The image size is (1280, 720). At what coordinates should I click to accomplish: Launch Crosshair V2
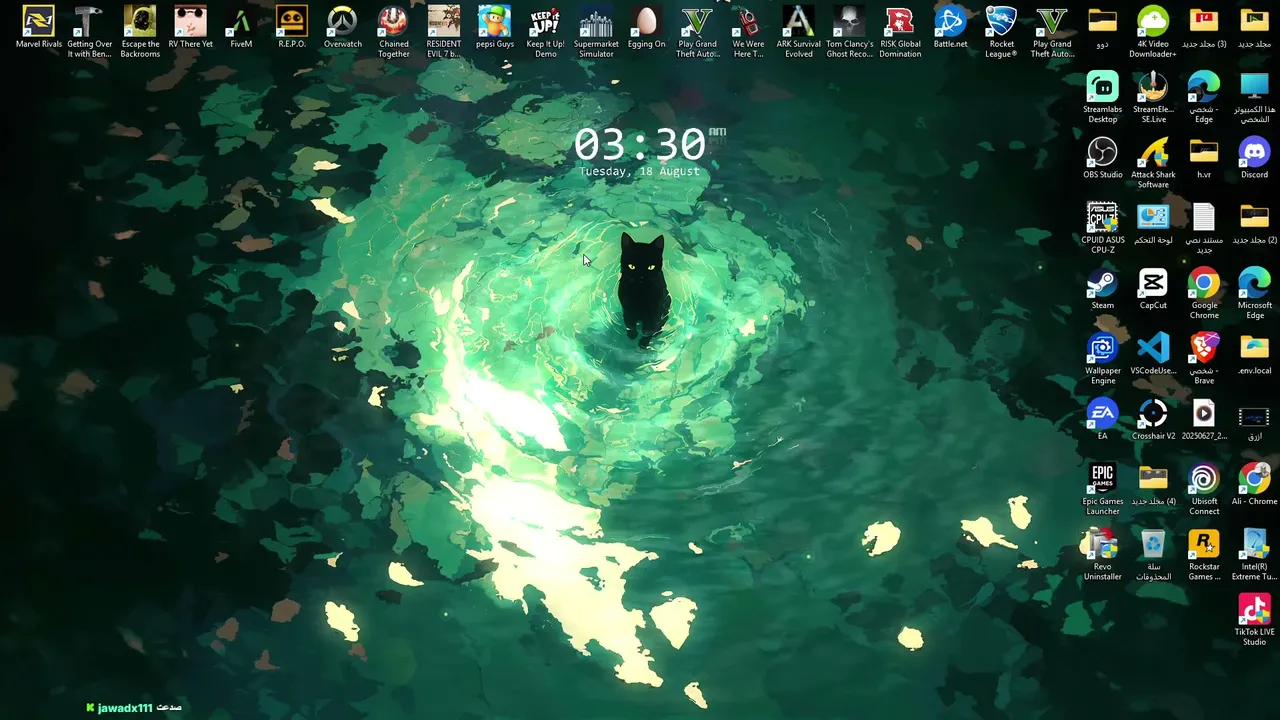[x=1153, y=420]
